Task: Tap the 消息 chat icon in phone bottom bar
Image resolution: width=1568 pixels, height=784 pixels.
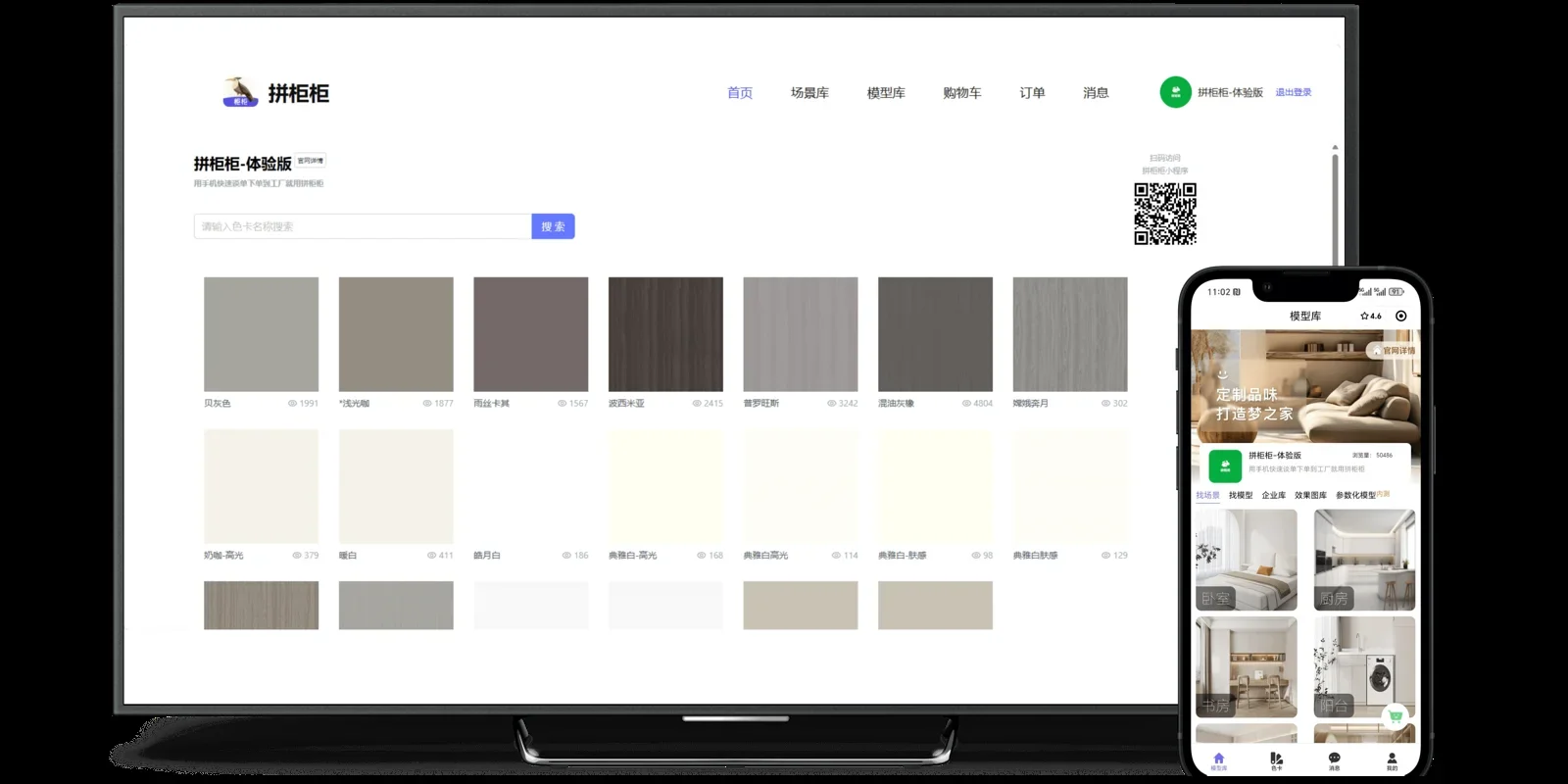Action: coord(1334,759)
